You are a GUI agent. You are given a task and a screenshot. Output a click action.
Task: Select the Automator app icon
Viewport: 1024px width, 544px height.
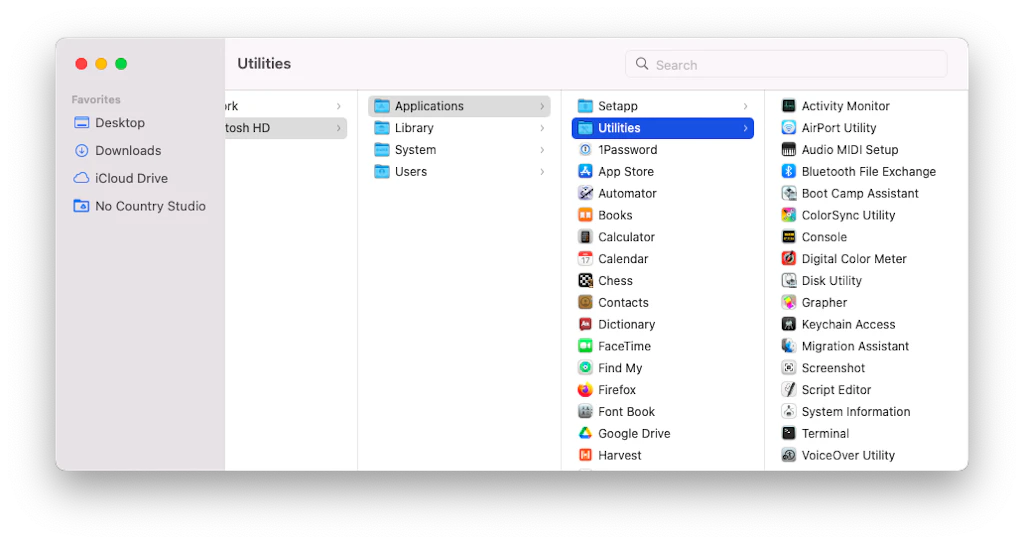click(x=585, y=193)
